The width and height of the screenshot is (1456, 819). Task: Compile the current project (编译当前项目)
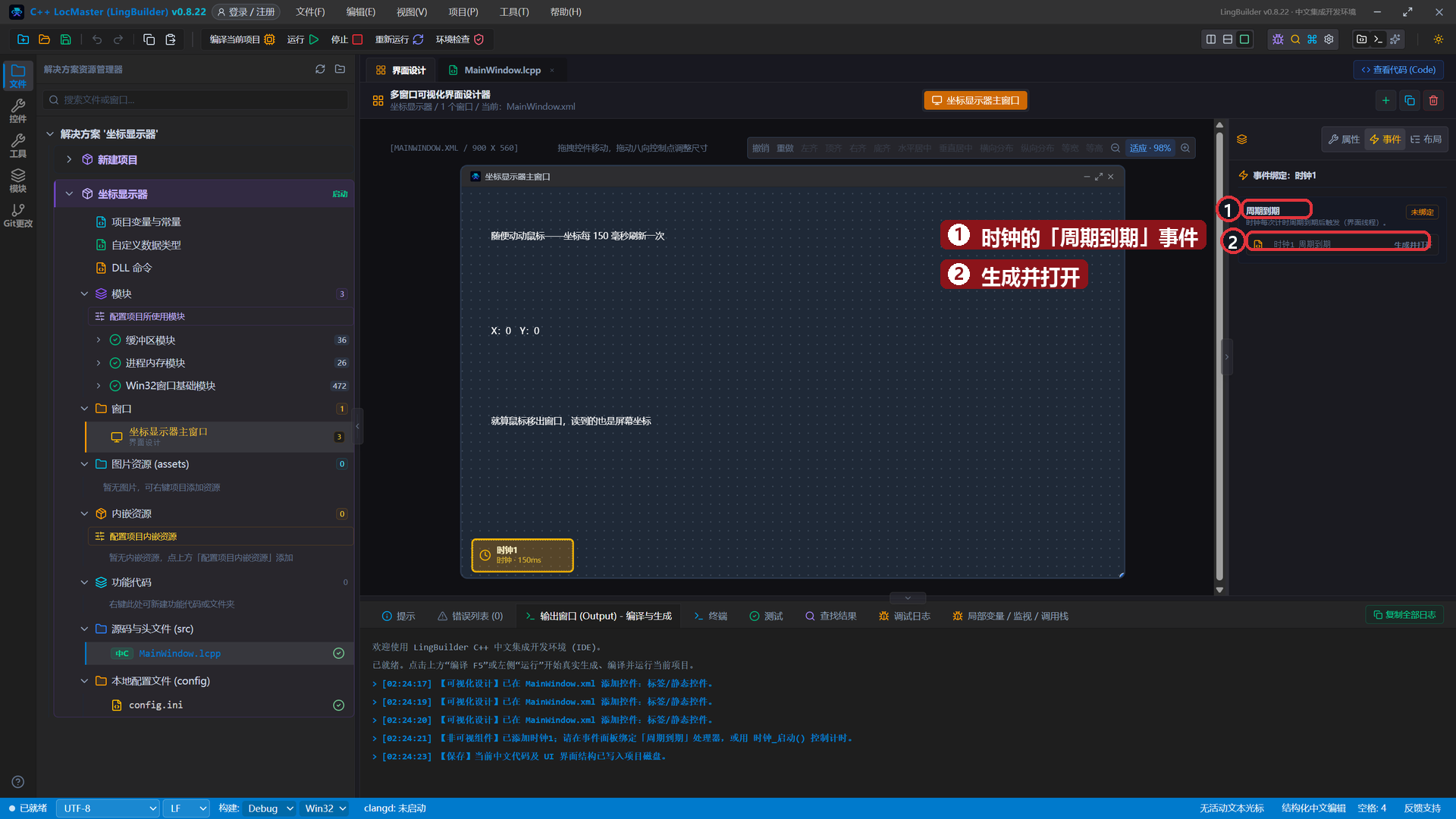point(241,39)
